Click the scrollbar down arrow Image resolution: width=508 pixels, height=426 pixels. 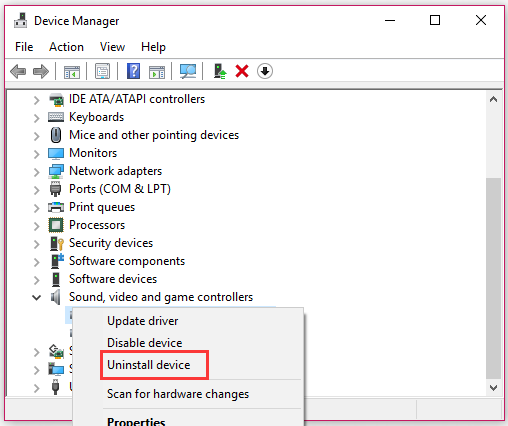tap(494, 388)
